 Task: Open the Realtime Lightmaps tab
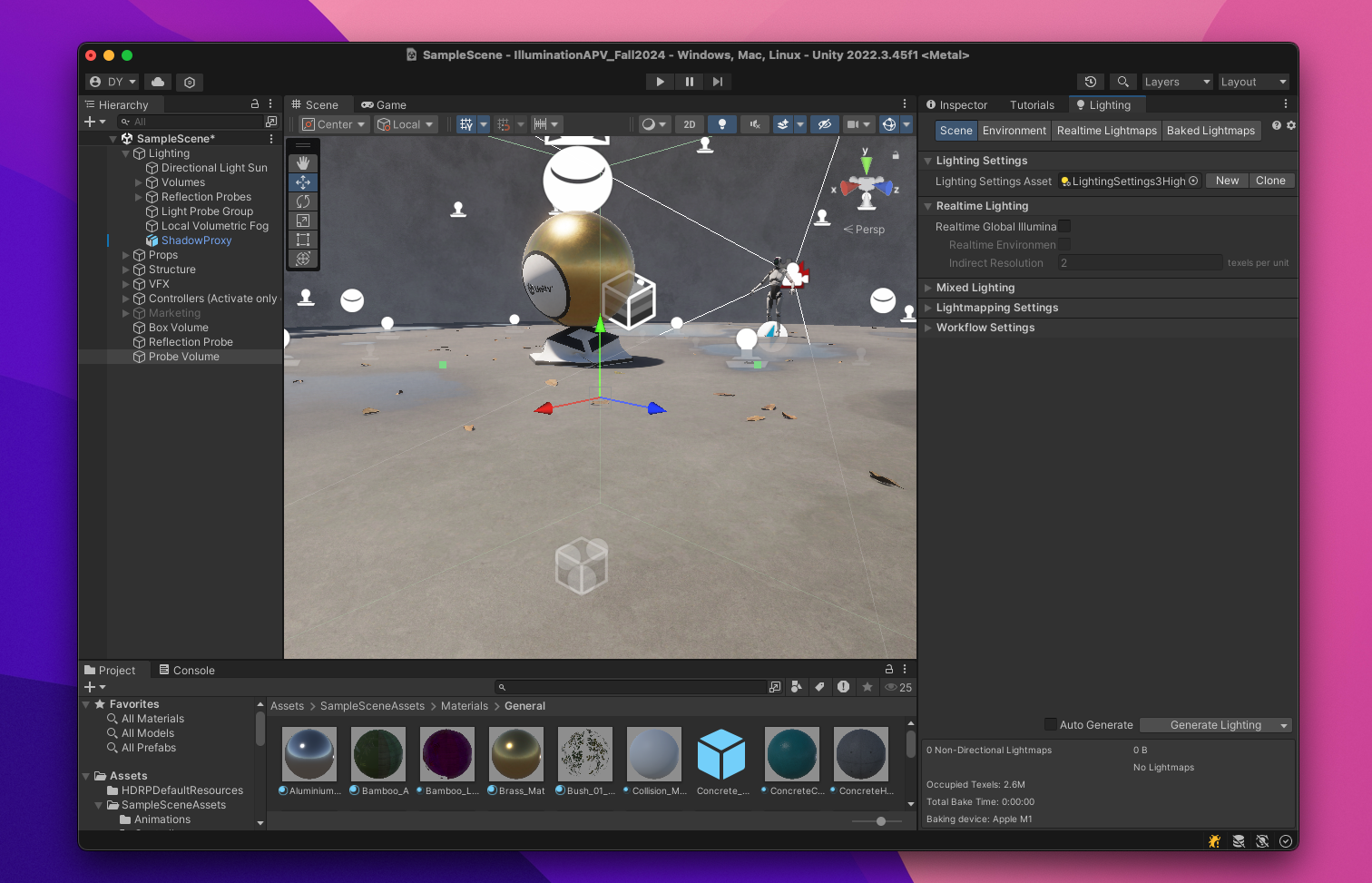1107,131
